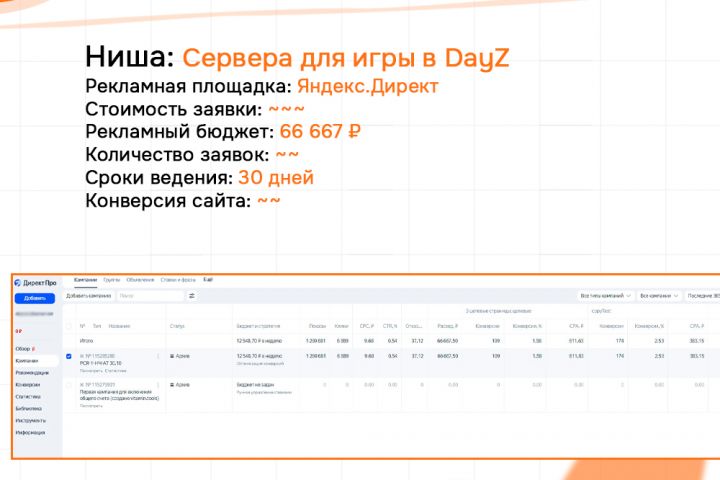
Task: Open Статистика in the sidebar
Action: click(x=28, y=397)
